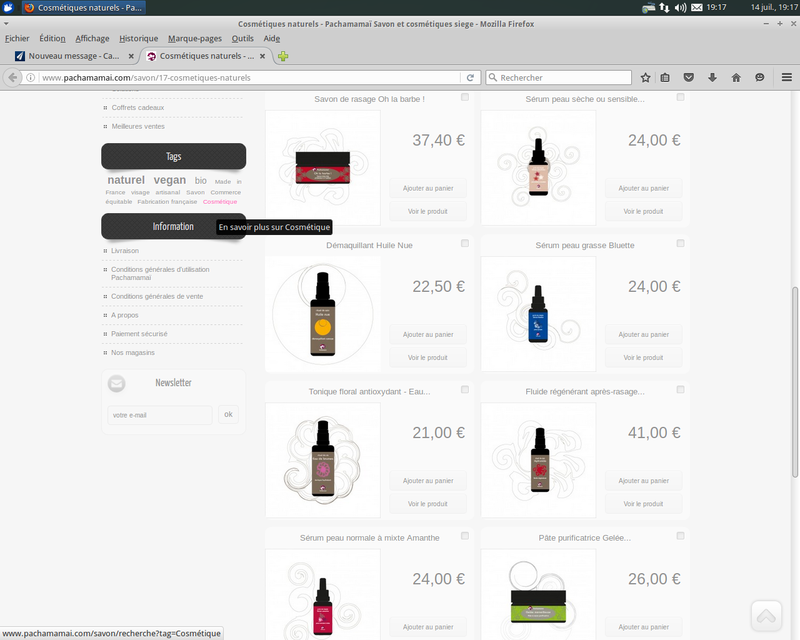Click the scroll-to-top arrow button

(x=766, y=616)
